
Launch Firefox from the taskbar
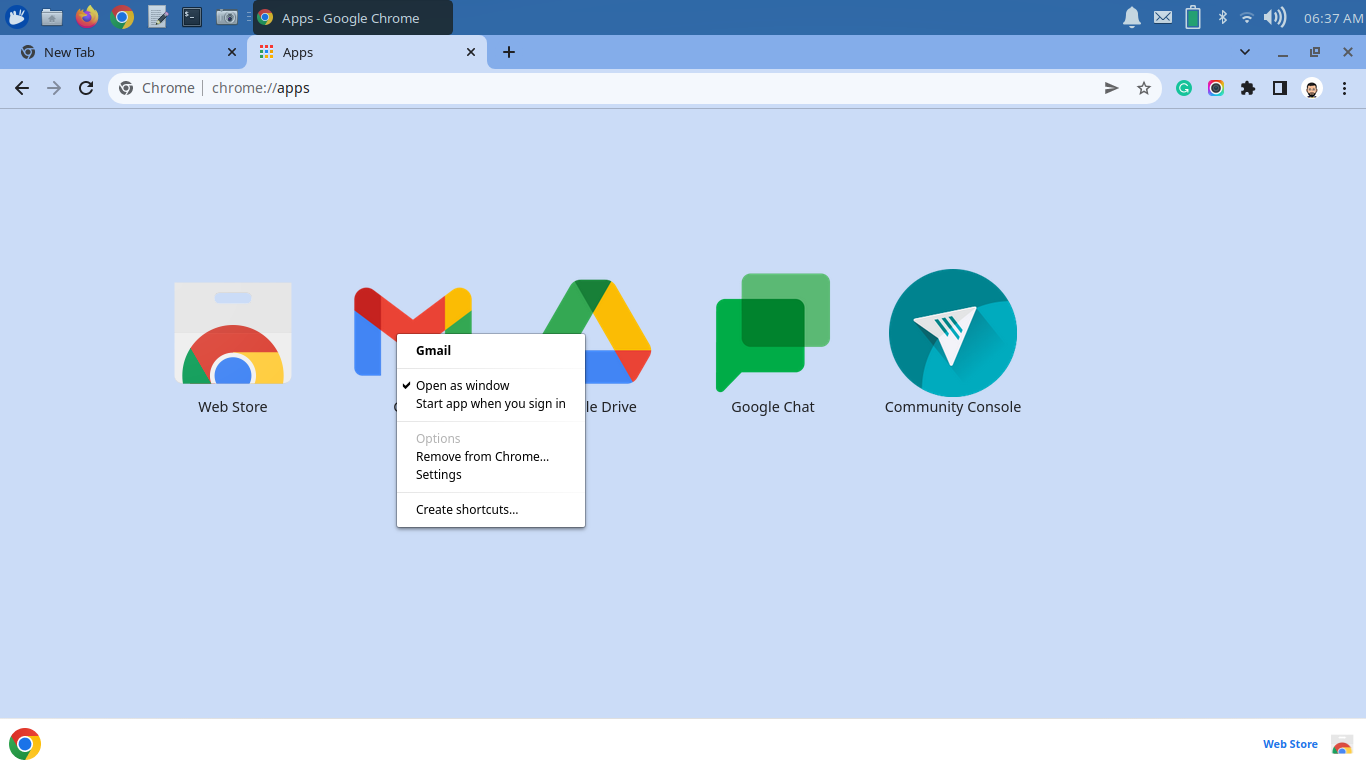87,17
